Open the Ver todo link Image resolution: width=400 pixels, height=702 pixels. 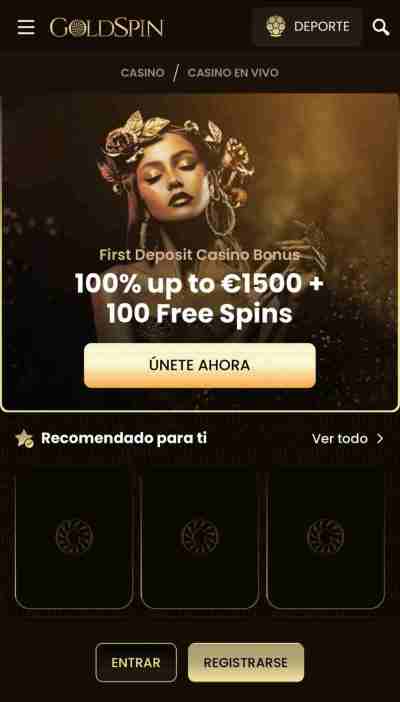tap(340, 439)
